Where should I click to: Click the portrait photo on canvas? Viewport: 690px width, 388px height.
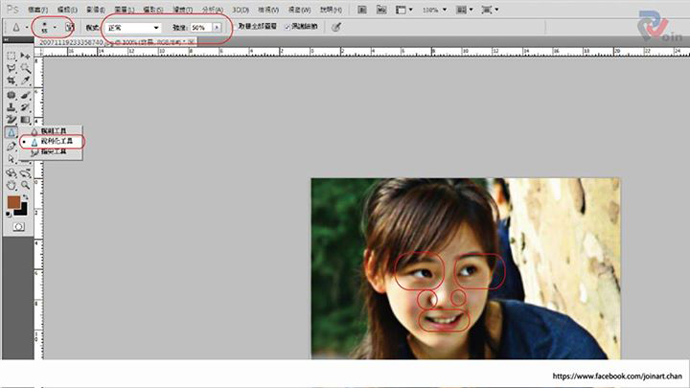pos(466,268)
